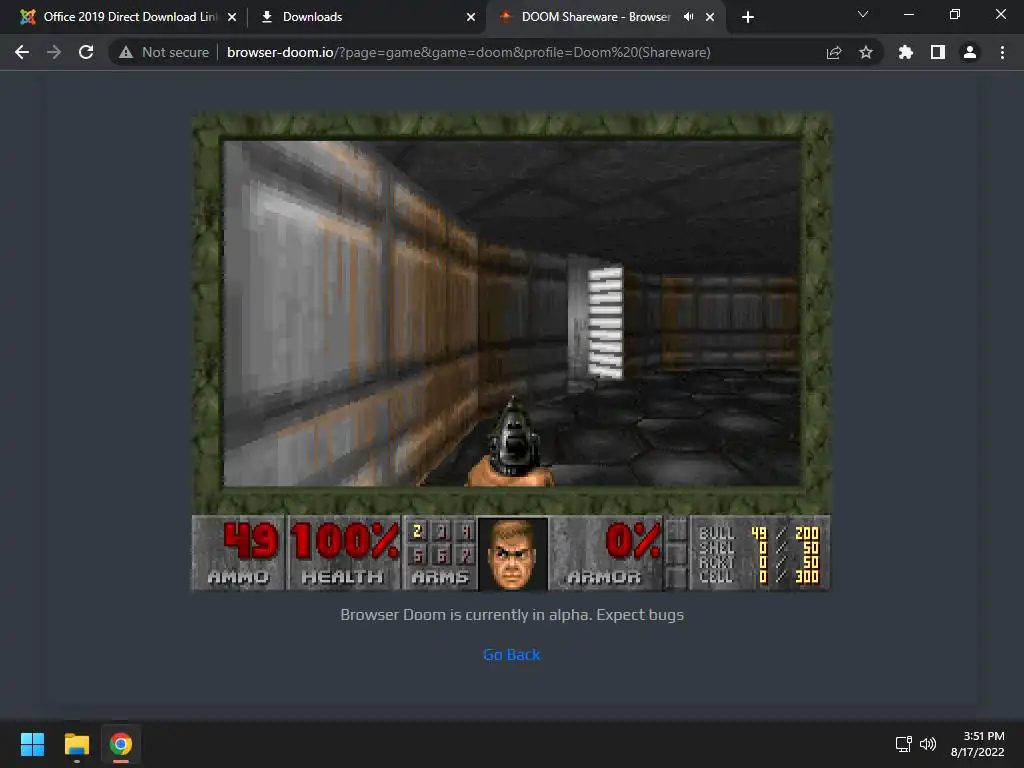Open network settings in system tray
This screenshot has width=1024, height=768.
tap(904, 744)
